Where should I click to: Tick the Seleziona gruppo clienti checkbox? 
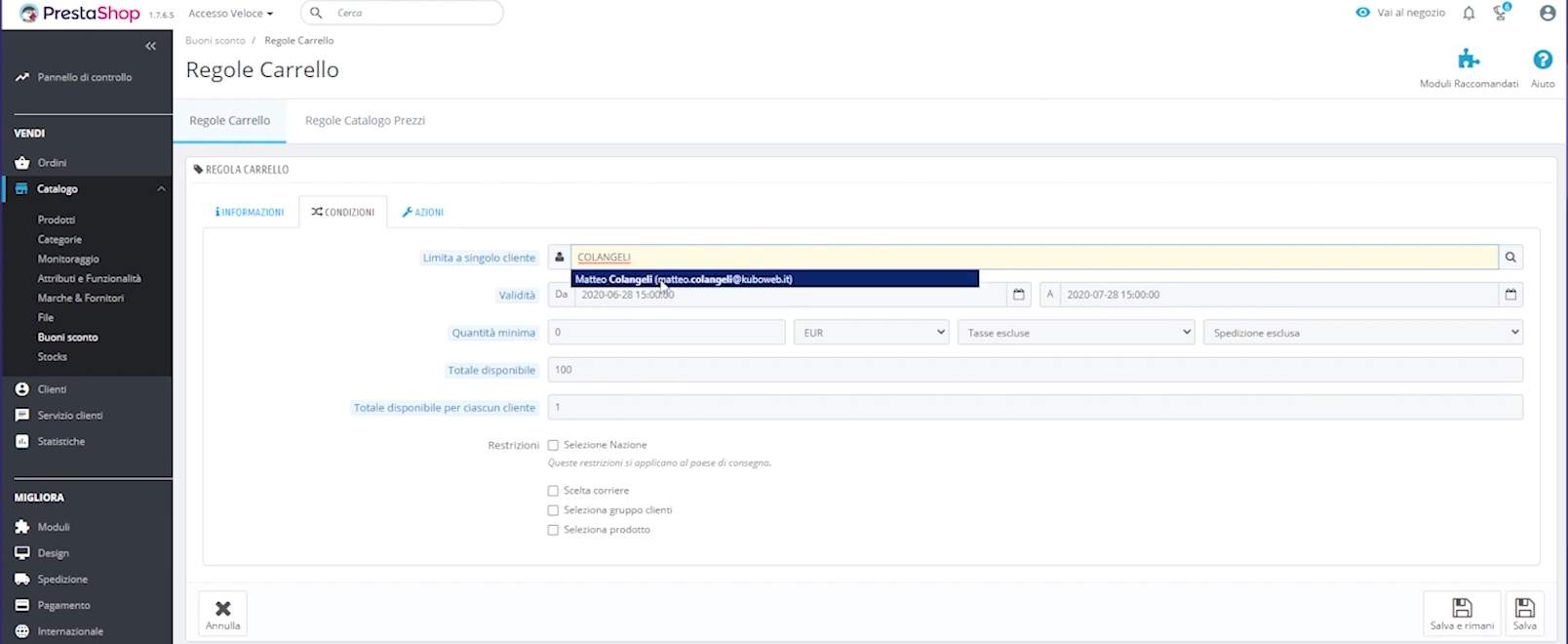(x=553, y=510)
